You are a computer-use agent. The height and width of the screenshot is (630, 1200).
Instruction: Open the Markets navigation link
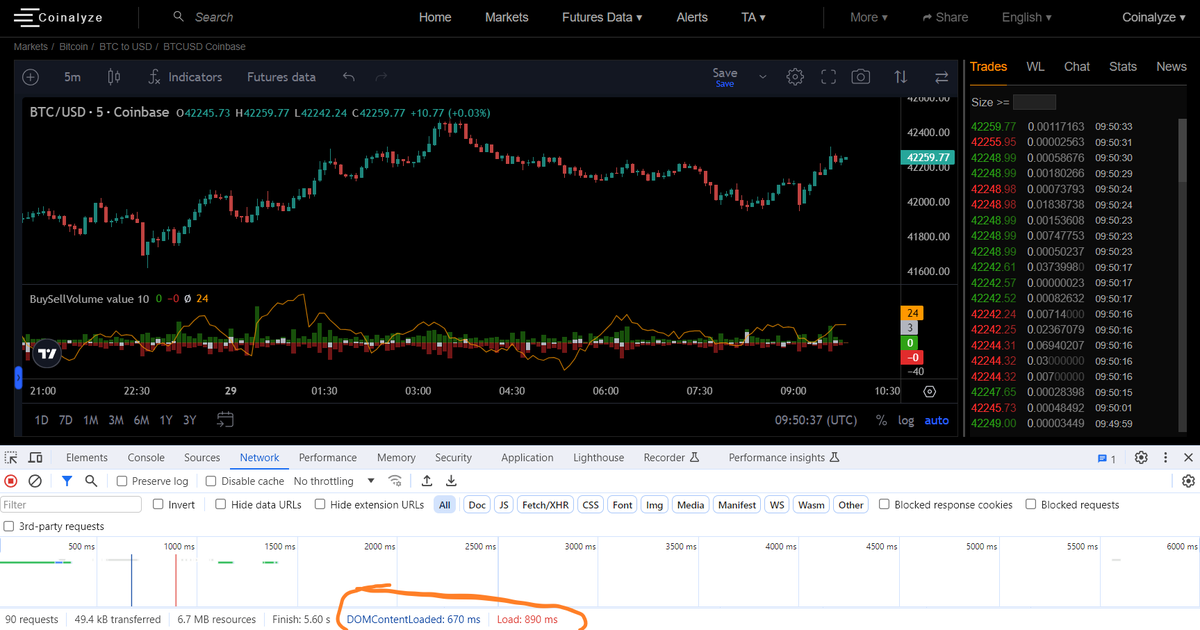[506, 17]
